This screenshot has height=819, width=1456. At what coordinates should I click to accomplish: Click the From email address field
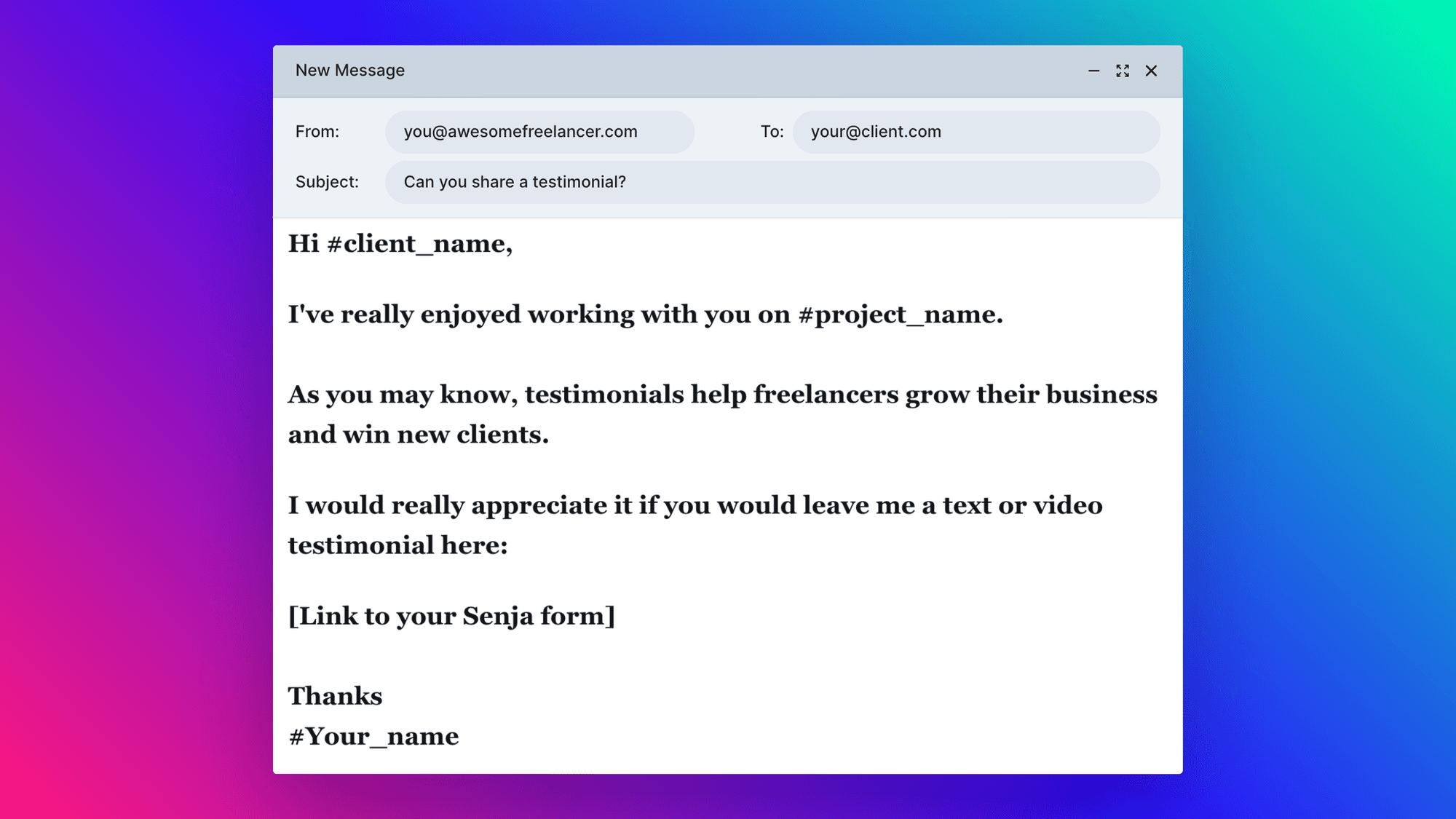tap(539, 132)
